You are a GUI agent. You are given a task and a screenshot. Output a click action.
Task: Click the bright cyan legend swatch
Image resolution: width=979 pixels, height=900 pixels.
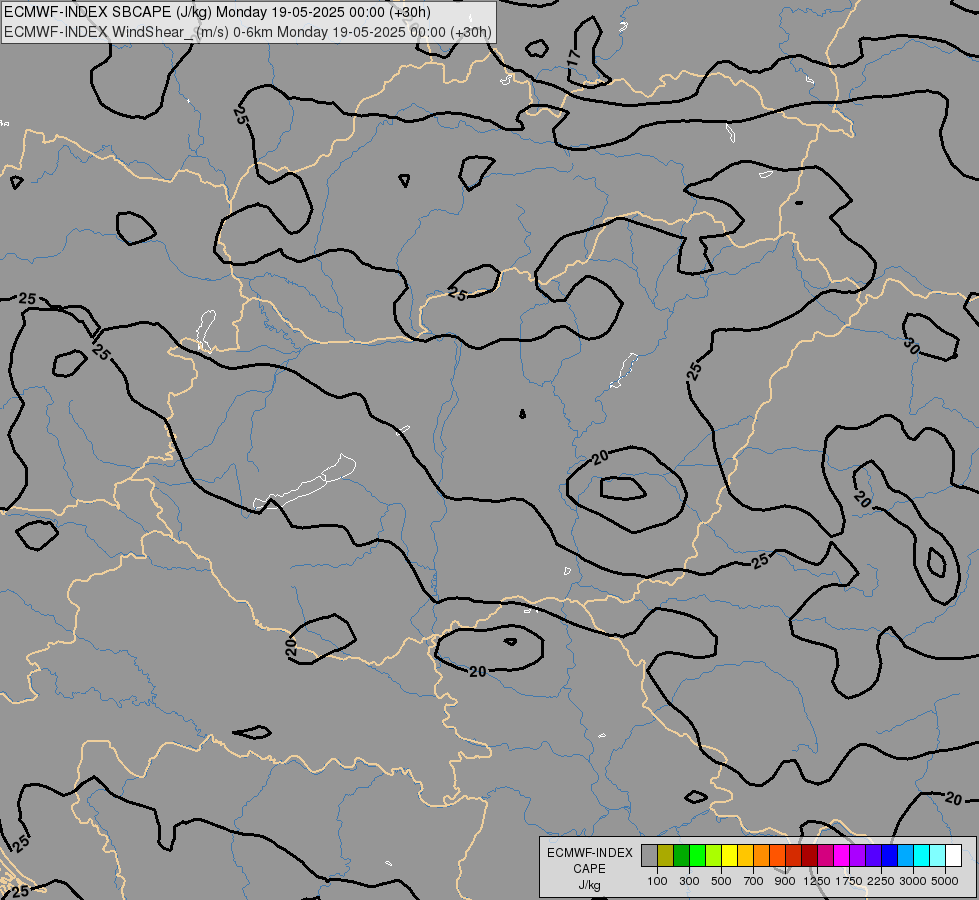coord(922,856)
